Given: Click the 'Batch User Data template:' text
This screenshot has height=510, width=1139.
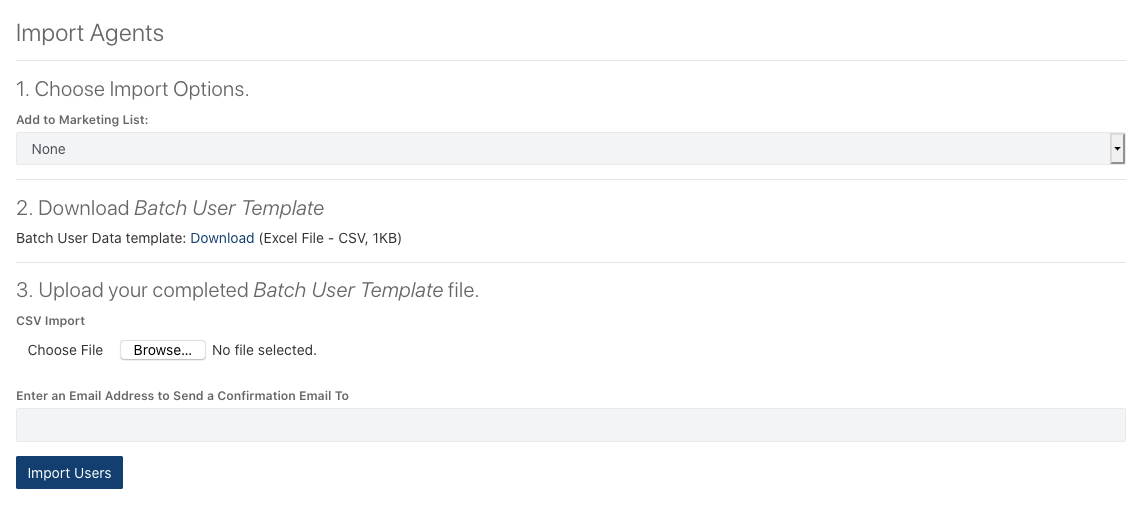Looking at the screenshot, I should [x=102, y=238].
